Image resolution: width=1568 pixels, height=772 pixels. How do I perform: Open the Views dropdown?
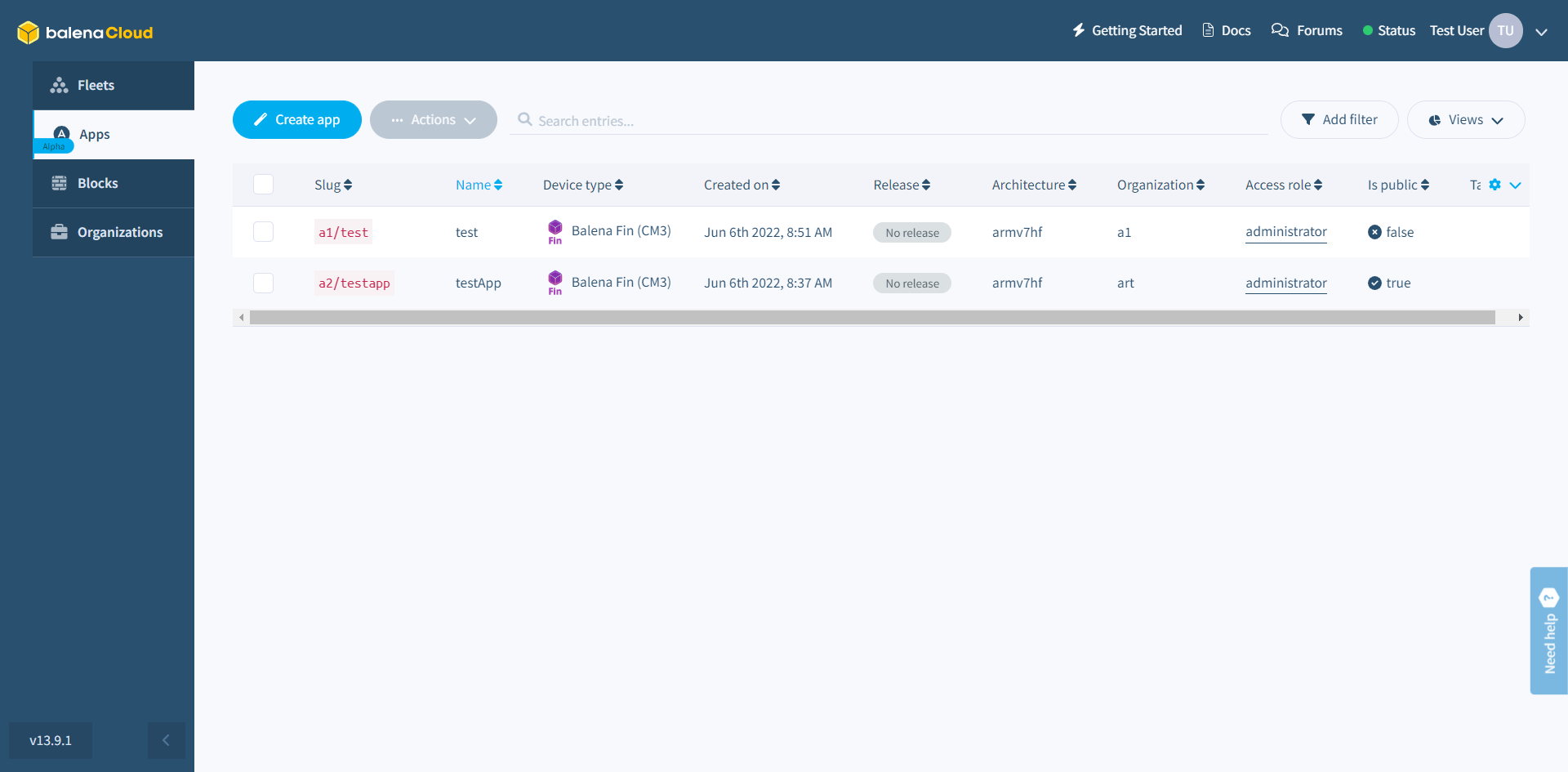click(1465, 120)
